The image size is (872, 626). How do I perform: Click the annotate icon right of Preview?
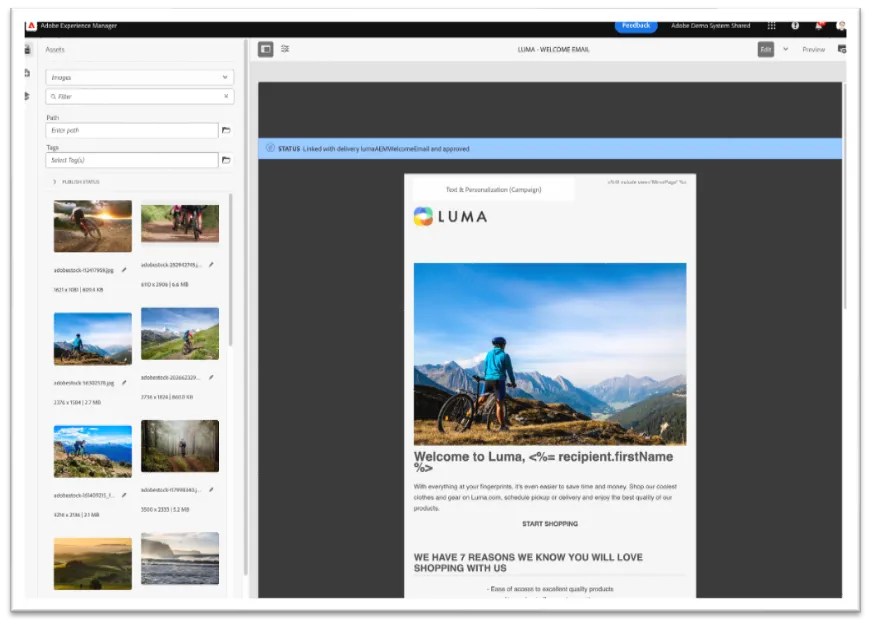(841, 49)
